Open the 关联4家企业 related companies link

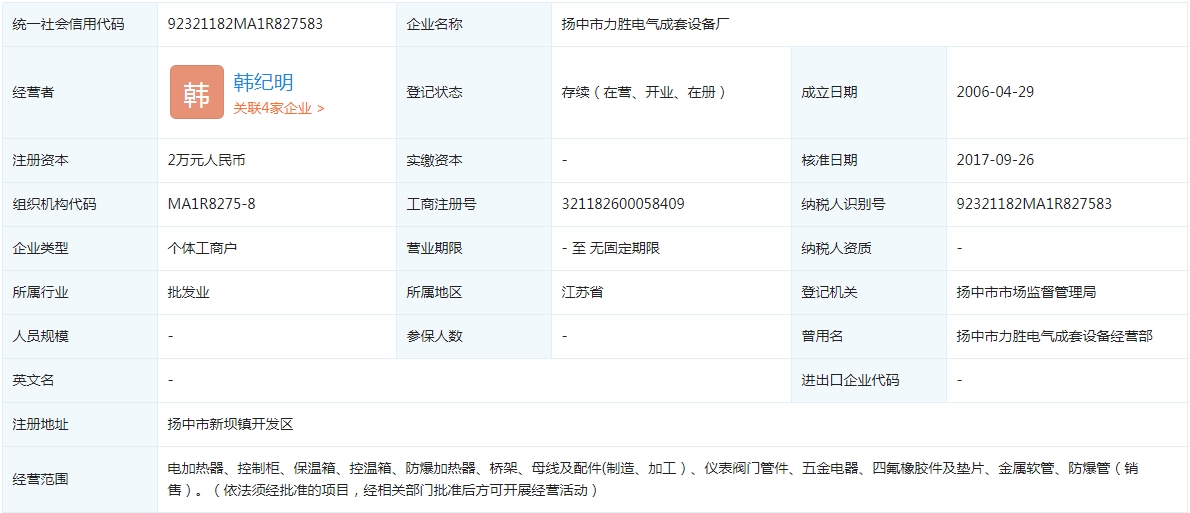pyautogui.click(x=278, y=108)
